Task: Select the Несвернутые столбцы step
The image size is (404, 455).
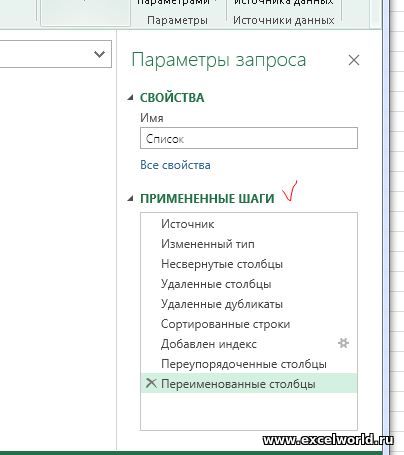Action: click(249, 264)
